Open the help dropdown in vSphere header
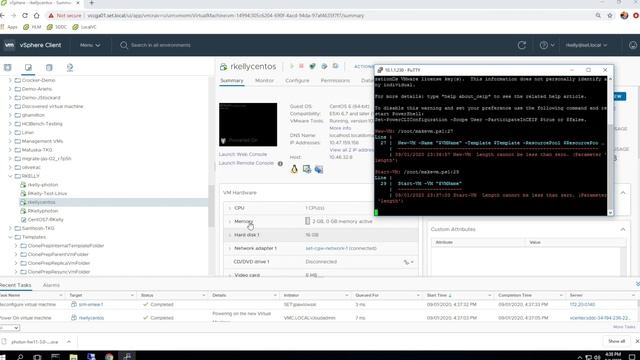The width and height of the screenshot is (640, 360). 547,45
